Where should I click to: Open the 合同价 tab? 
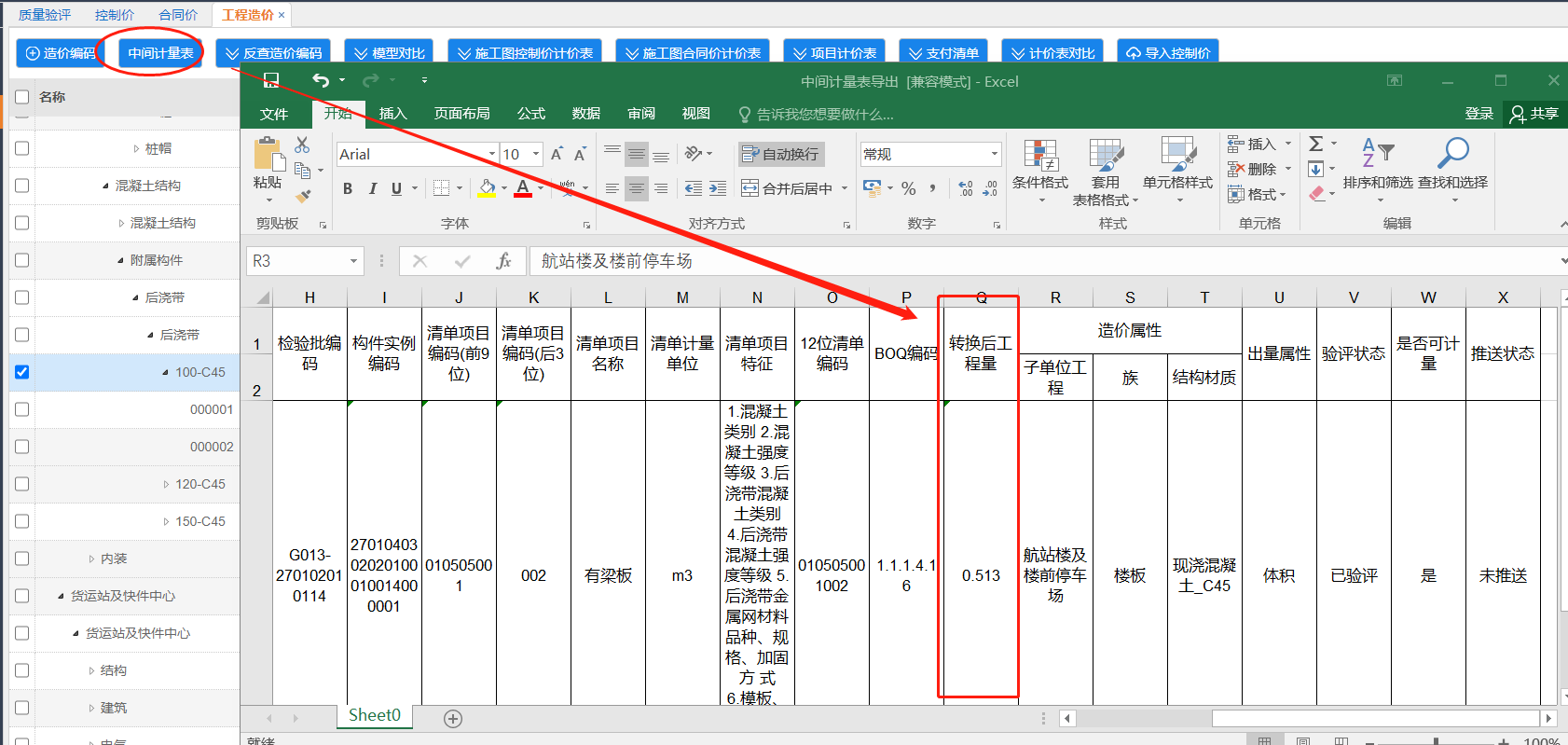coord(178,15)
